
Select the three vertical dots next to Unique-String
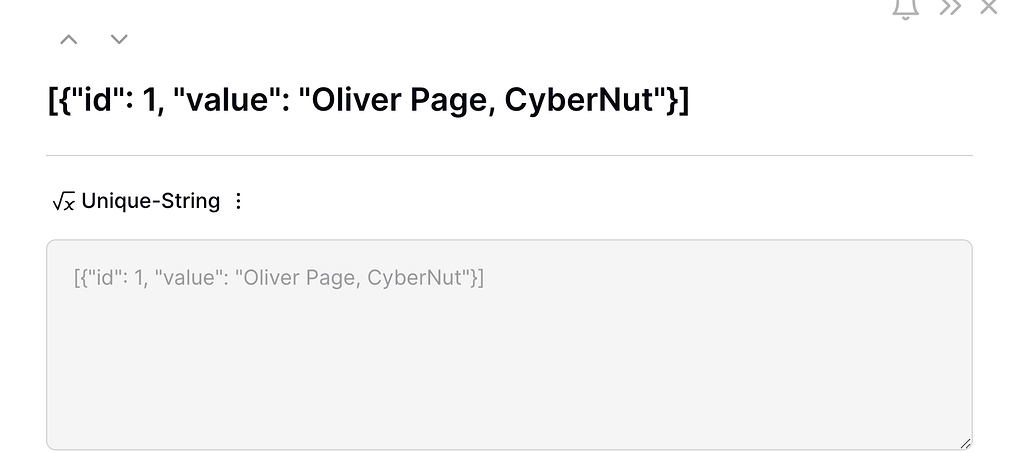pos(238,201)
